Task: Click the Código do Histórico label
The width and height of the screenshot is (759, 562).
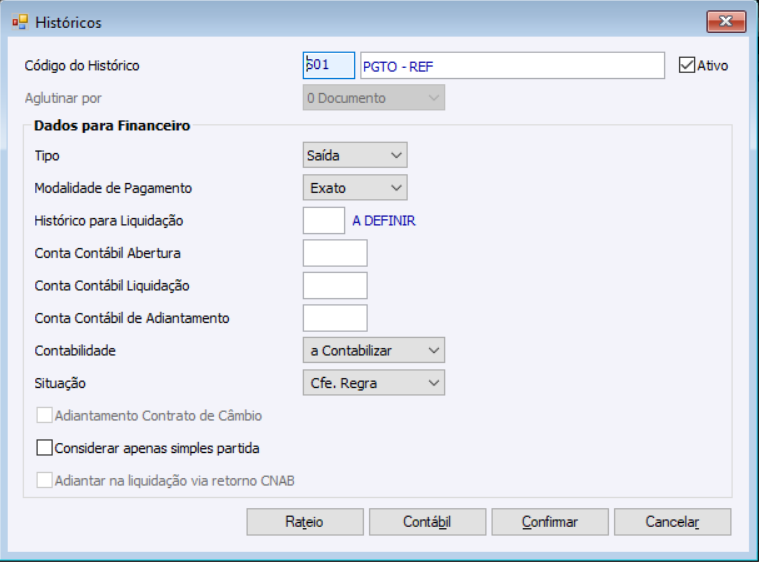Action: (x=82, y=65)
